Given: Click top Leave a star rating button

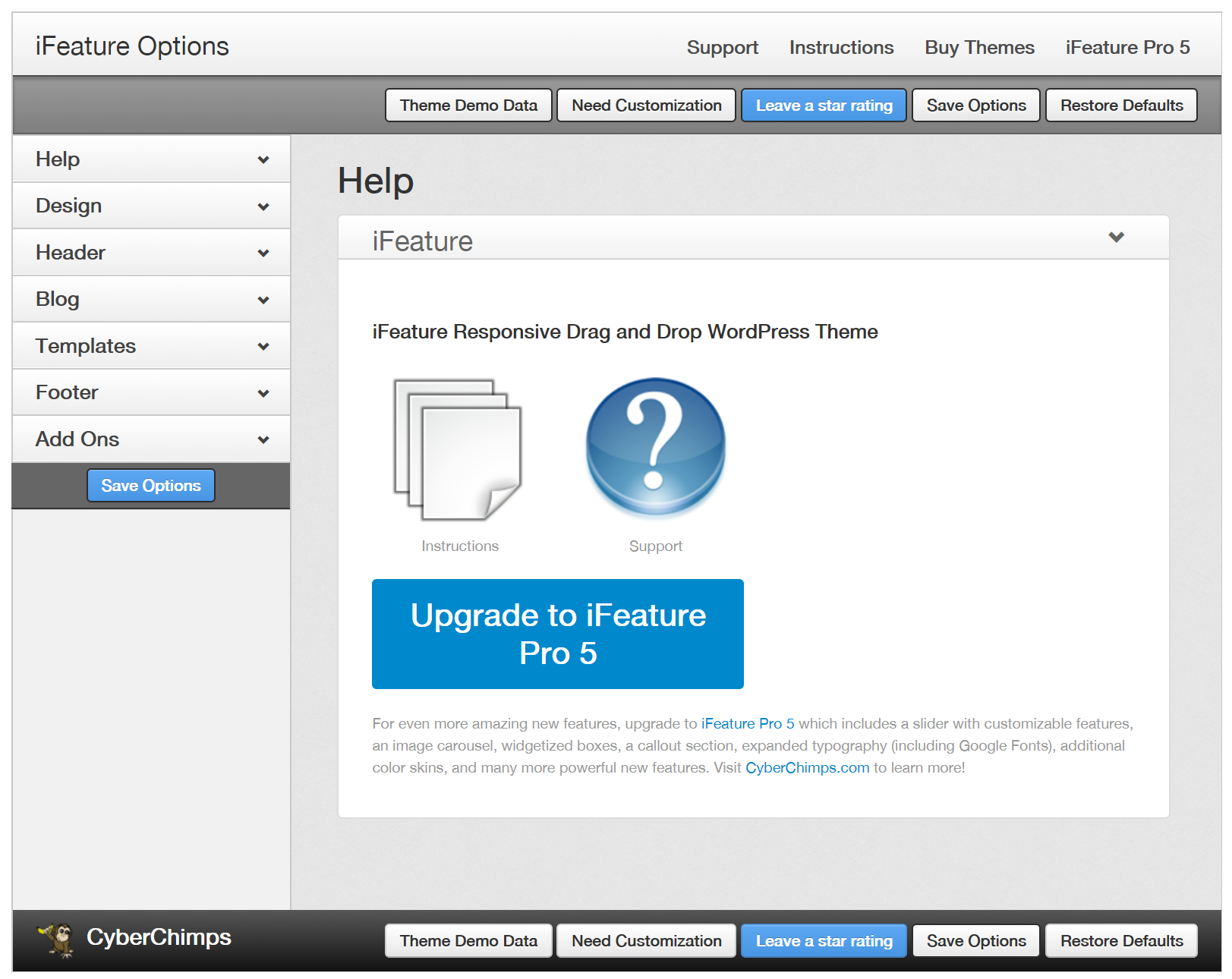Looking at the screenshot, I should [824, 105].
